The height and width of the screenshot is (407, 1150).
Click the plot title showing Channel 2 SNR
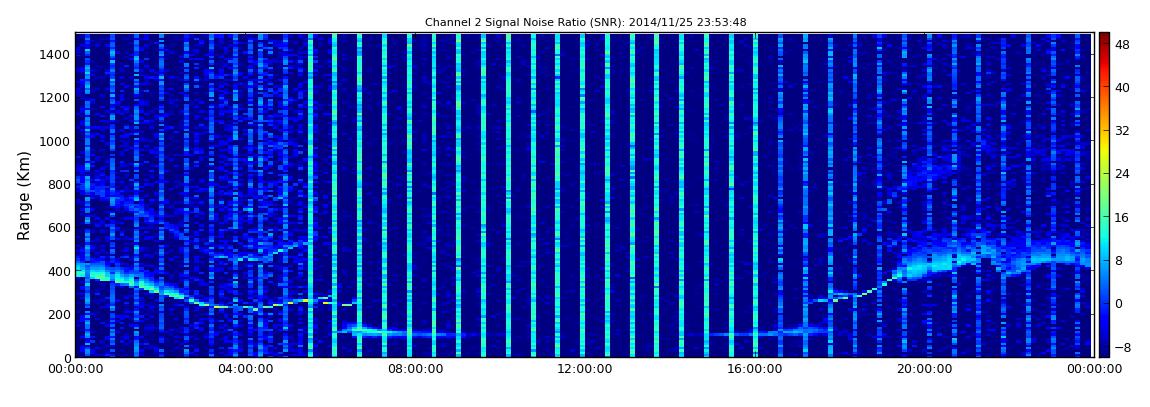[585, 23]
